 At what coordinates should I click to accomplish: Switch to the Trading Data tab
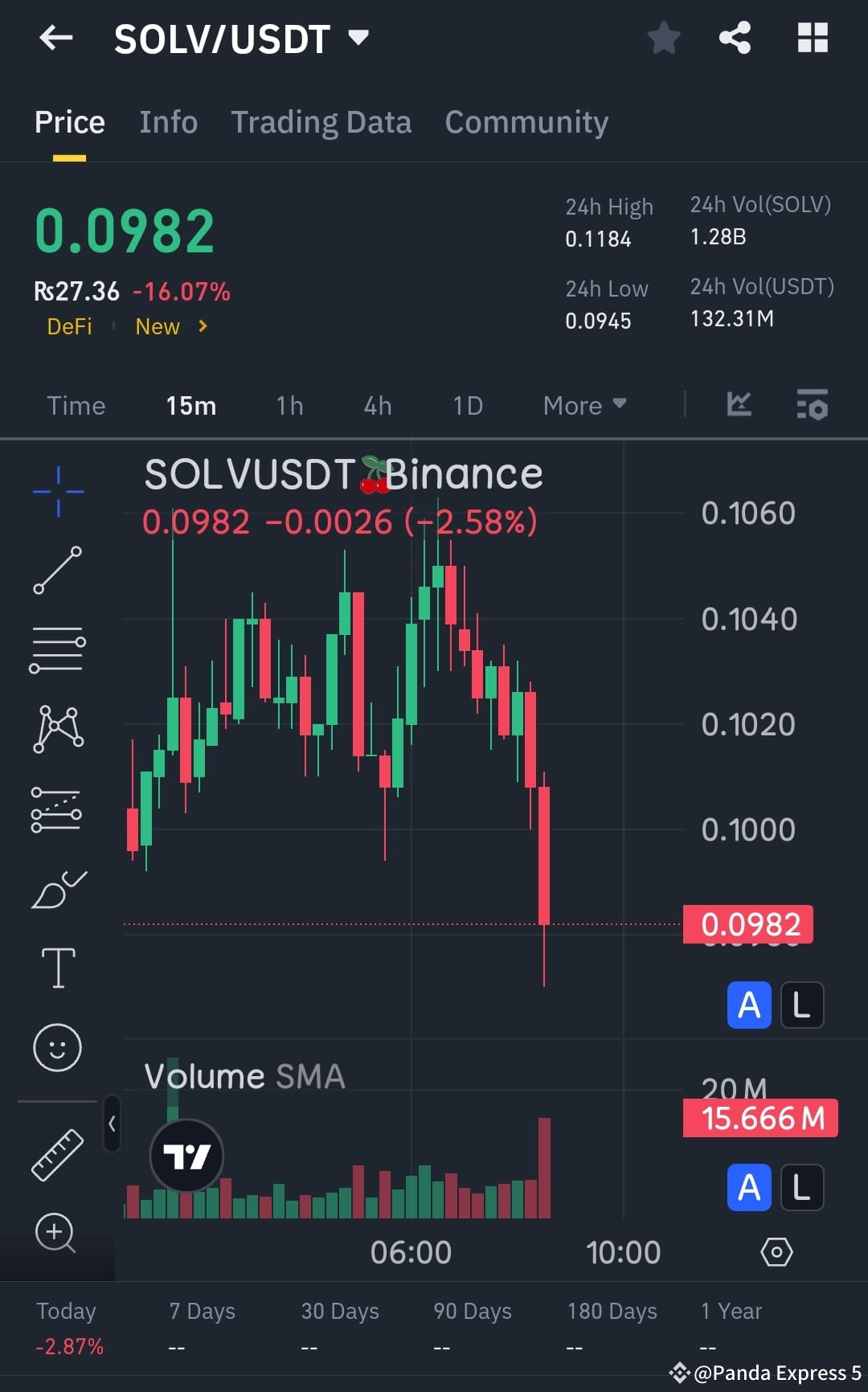[x=321, y=121]
